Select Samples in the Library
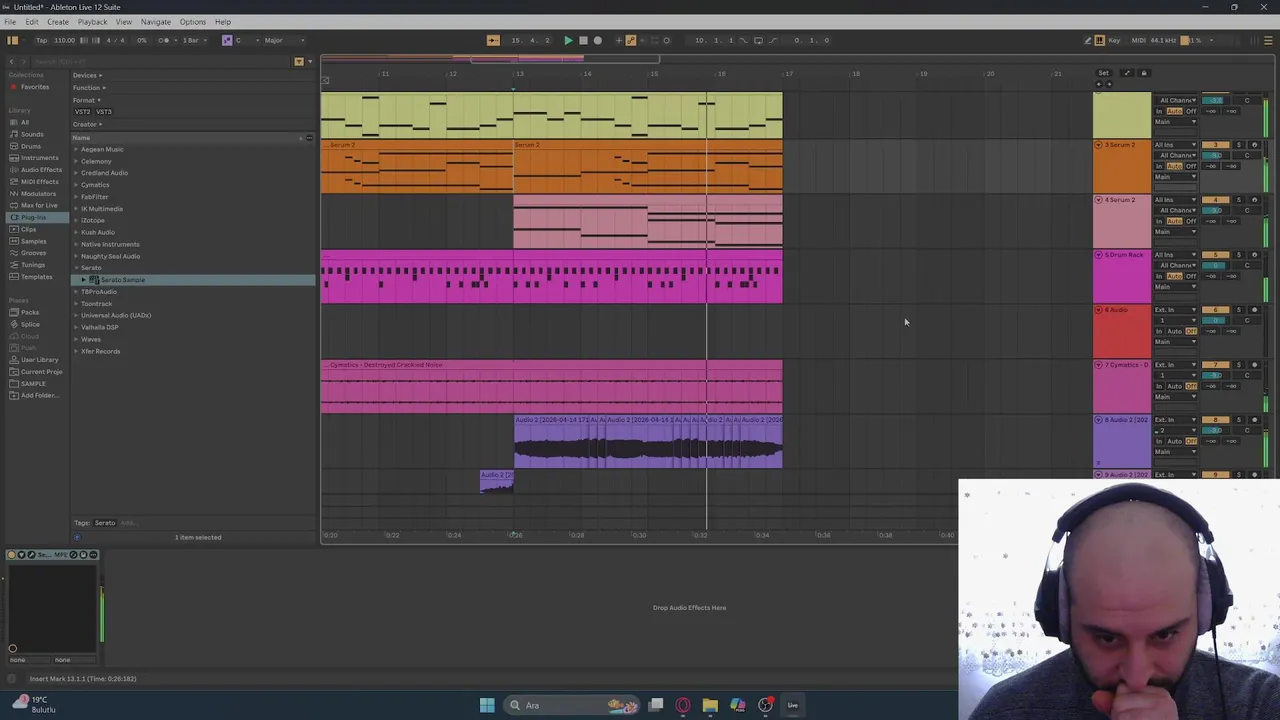Viewport: 1280px width, 720px height. pyautogui.click(x=33, y=241)
